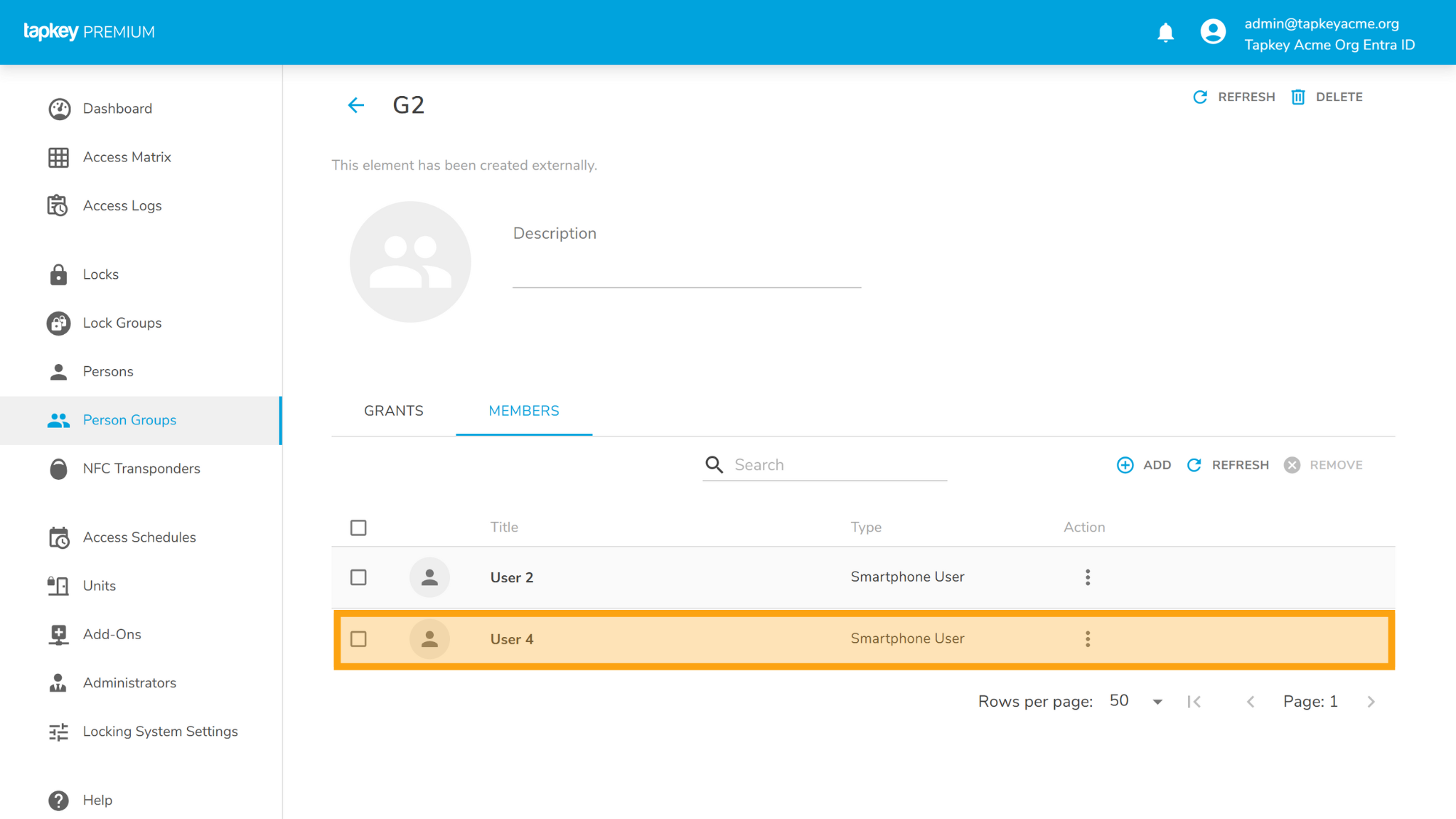Select the Members tab
The image size is (1456, 819).
(x=524, y=411)
